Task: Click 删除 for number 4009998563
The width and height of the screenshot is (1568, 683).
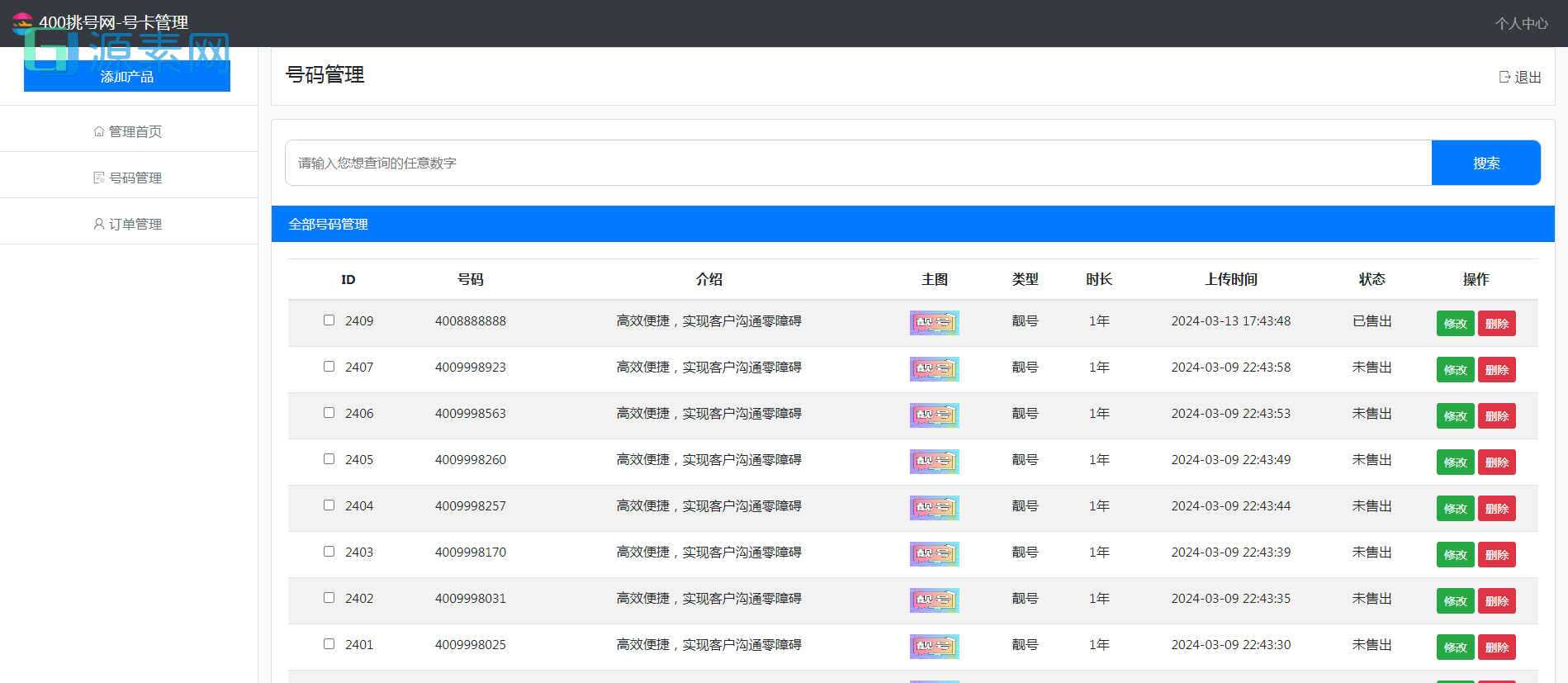Action: click(1497, 415)
